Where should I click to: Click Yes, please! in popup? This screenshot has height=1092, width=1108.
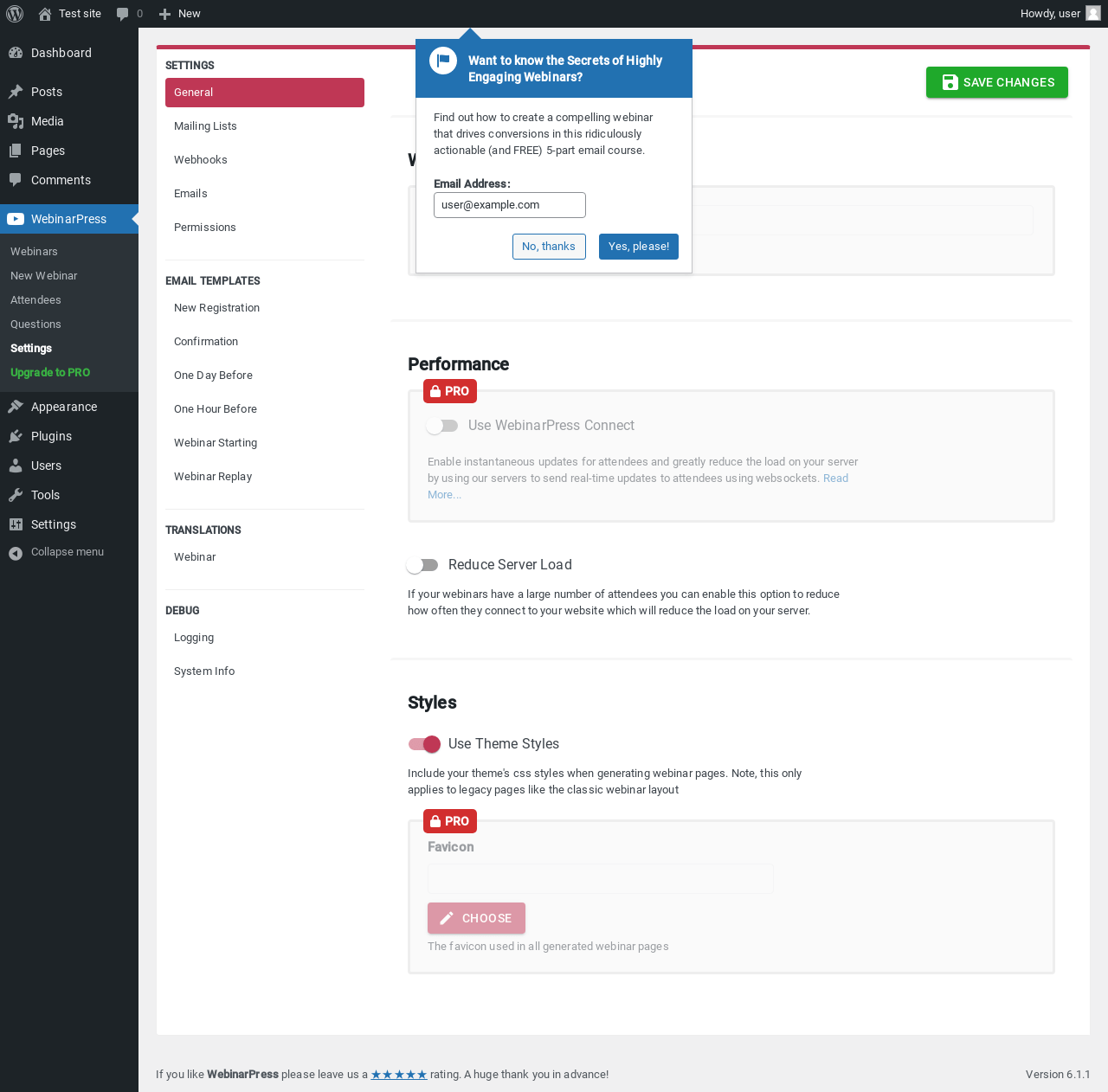coord(639,247)
